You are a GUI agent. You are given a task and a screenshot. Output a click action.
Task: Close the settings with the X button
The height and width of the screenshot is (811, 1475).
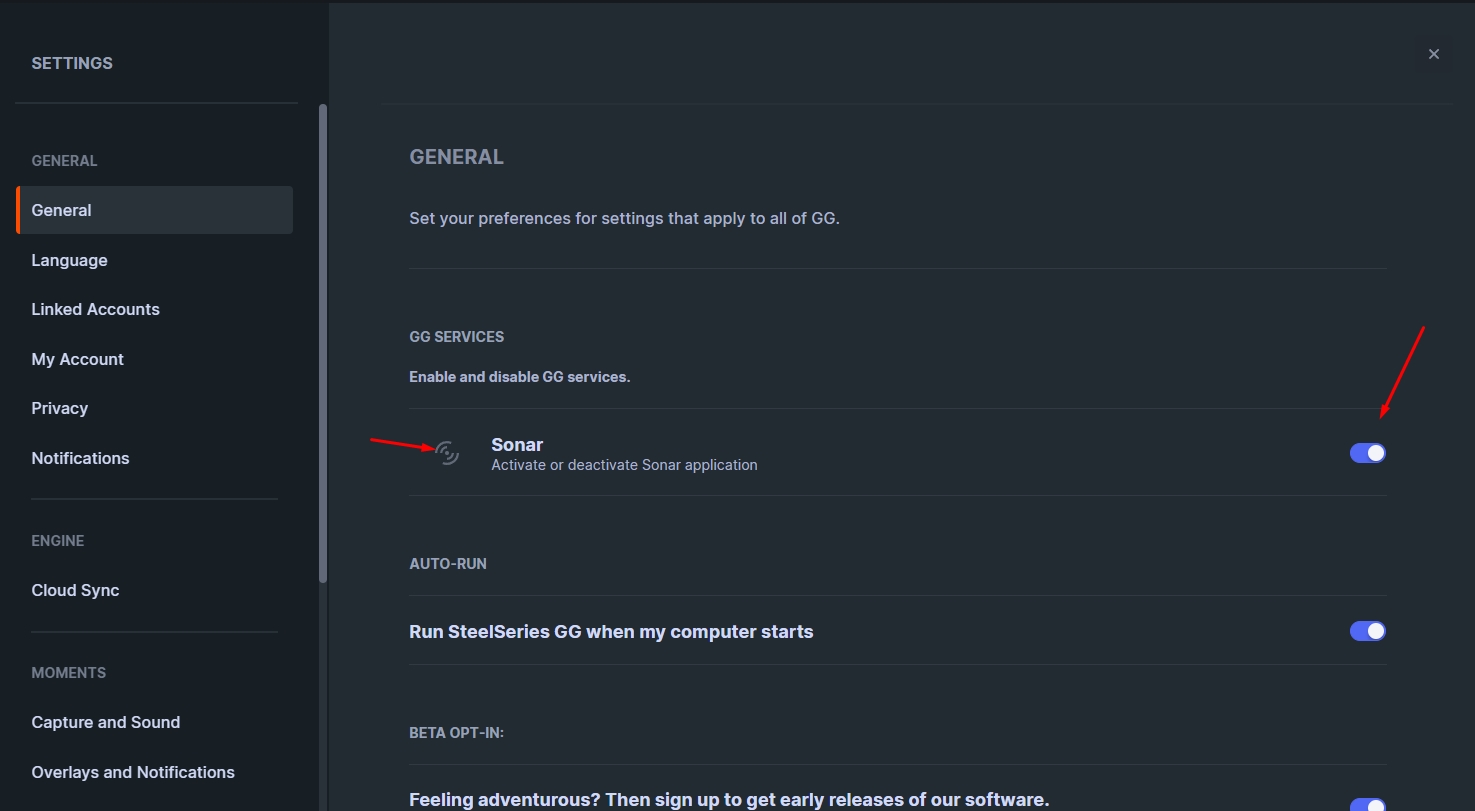(x=1433, y=54)
